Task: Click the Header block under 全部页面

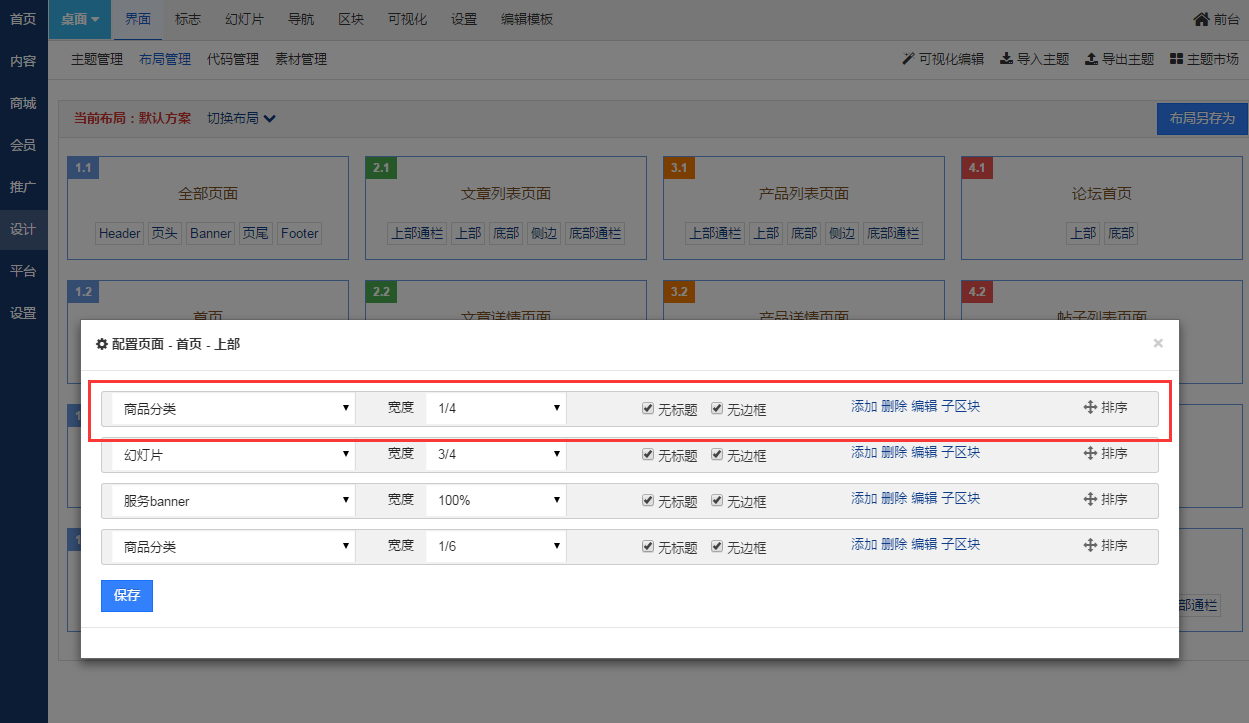Action: point(119,233)
